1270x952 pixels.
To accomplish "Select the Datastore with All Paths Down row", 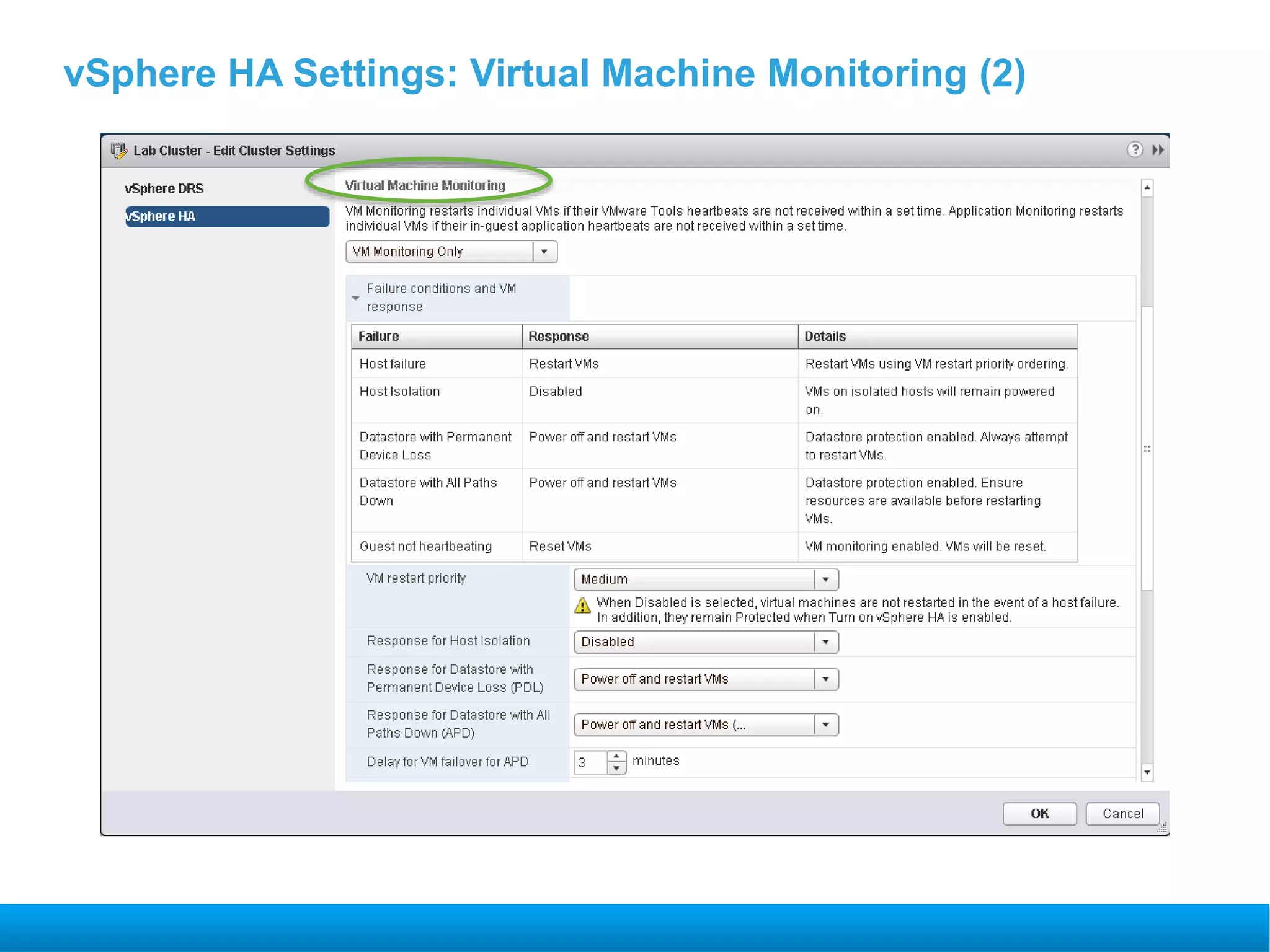I will (x=714, y=501).
